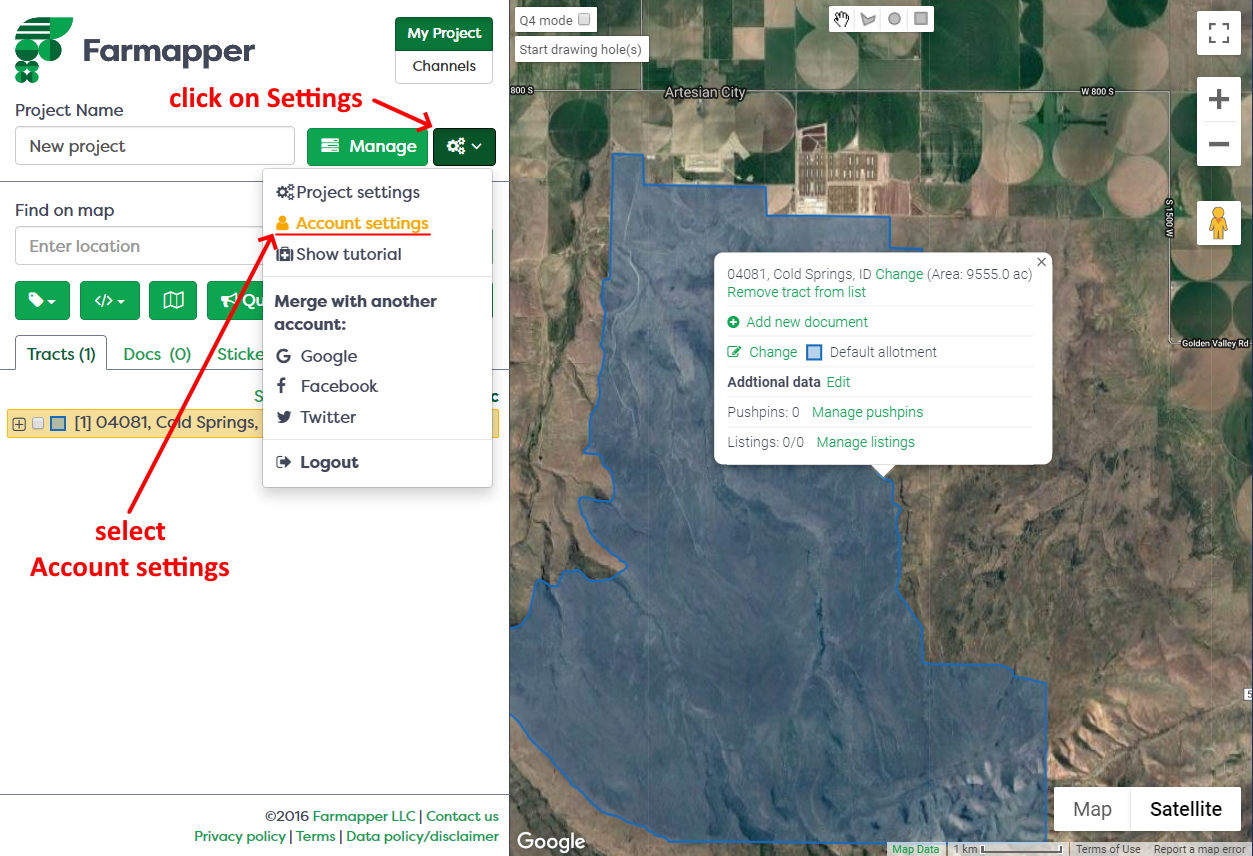
Task: Choose Account settings in the dropdown
Action: 352,223
